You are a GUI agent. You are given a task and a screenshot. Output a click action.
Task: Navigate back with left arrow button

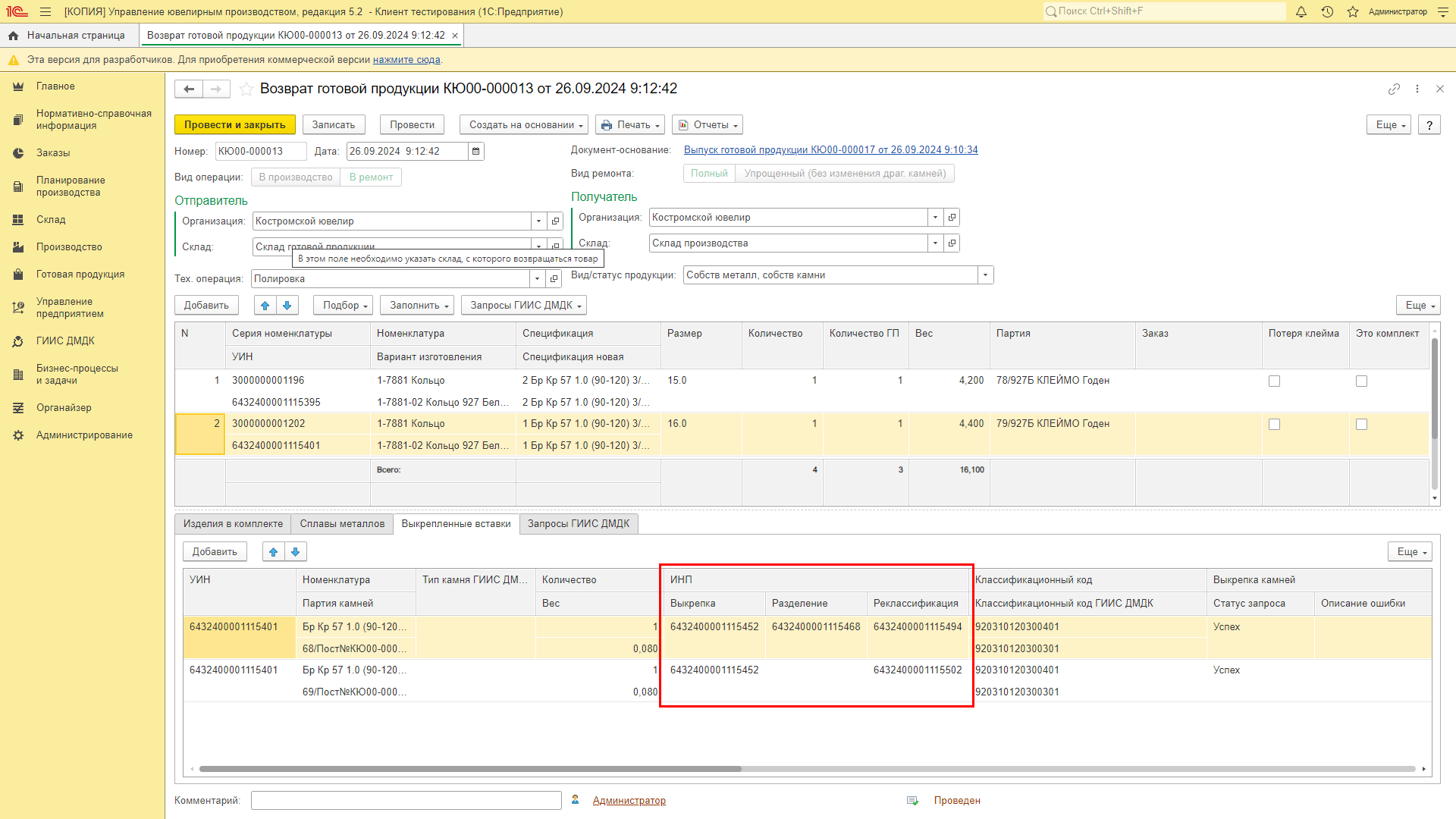click(x=189, y=89)
